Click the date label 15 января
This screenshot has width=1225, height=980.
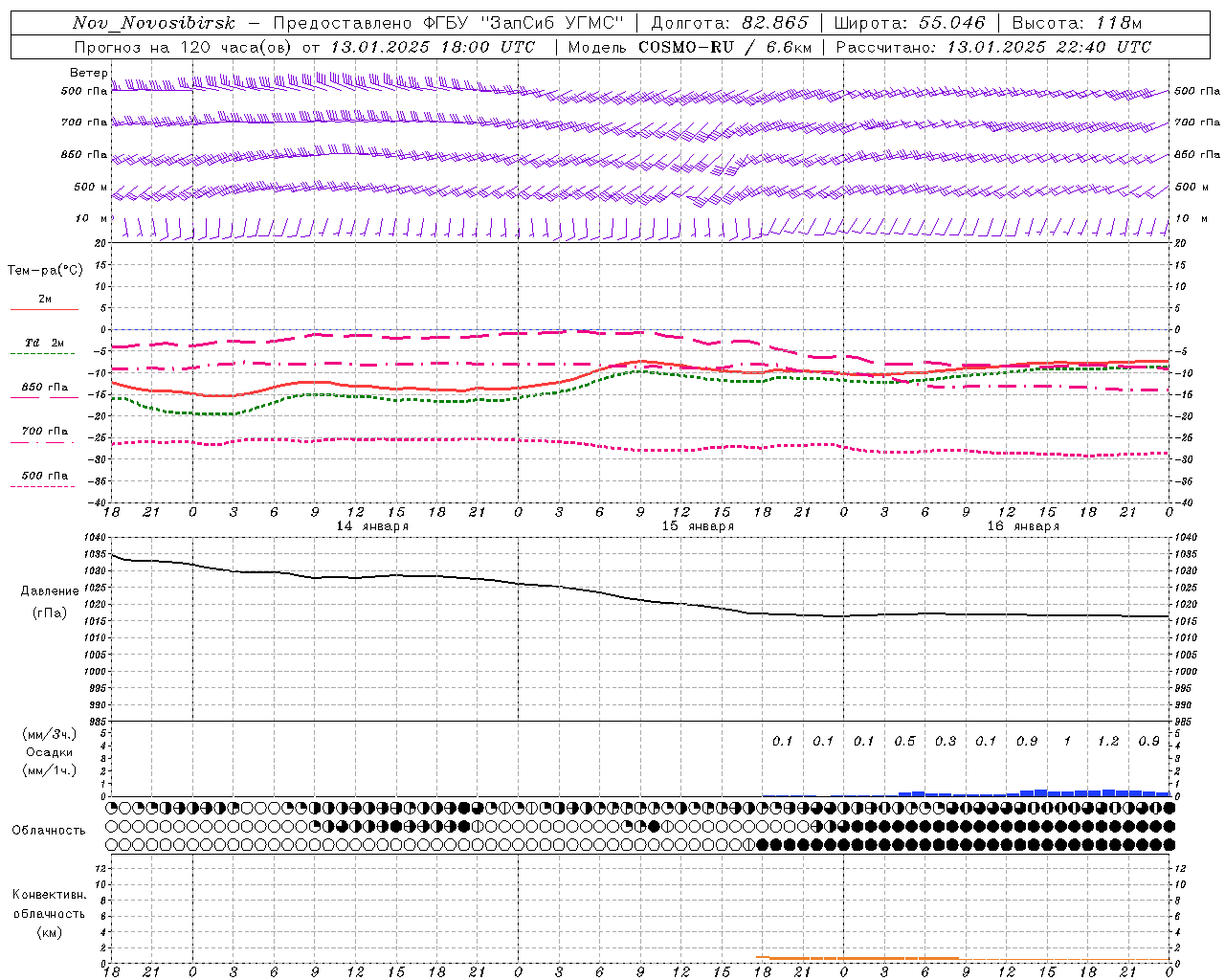click(698, 526)
